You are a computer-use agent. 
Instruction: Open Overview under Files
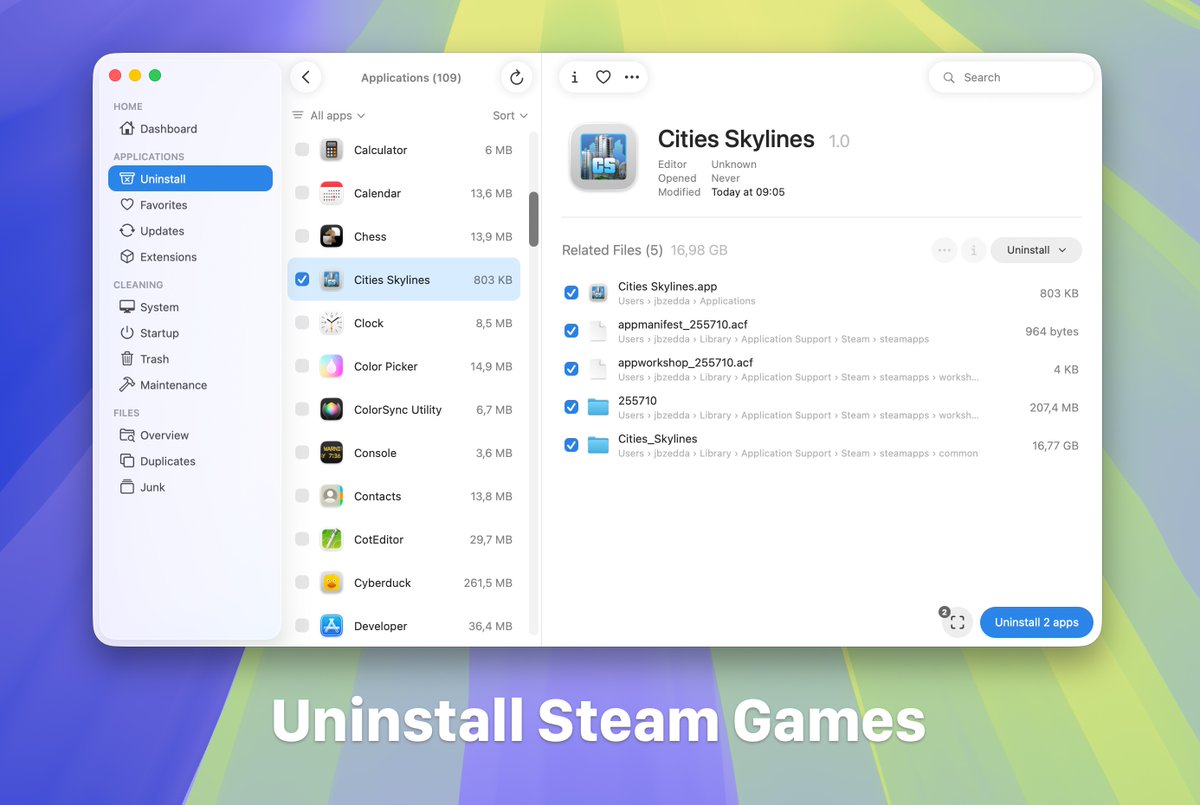pos(190,435)
